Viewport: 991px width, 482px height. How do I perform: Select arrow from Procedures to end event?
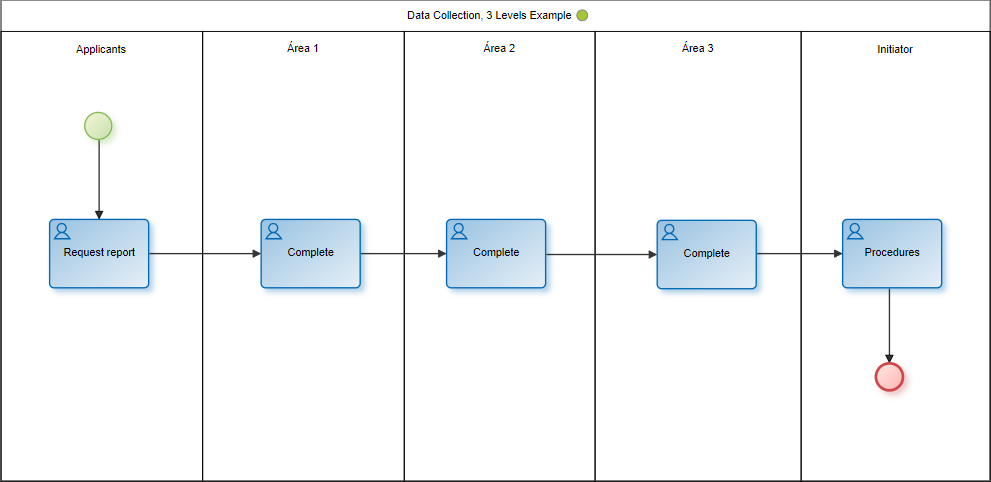coord(889,325)
